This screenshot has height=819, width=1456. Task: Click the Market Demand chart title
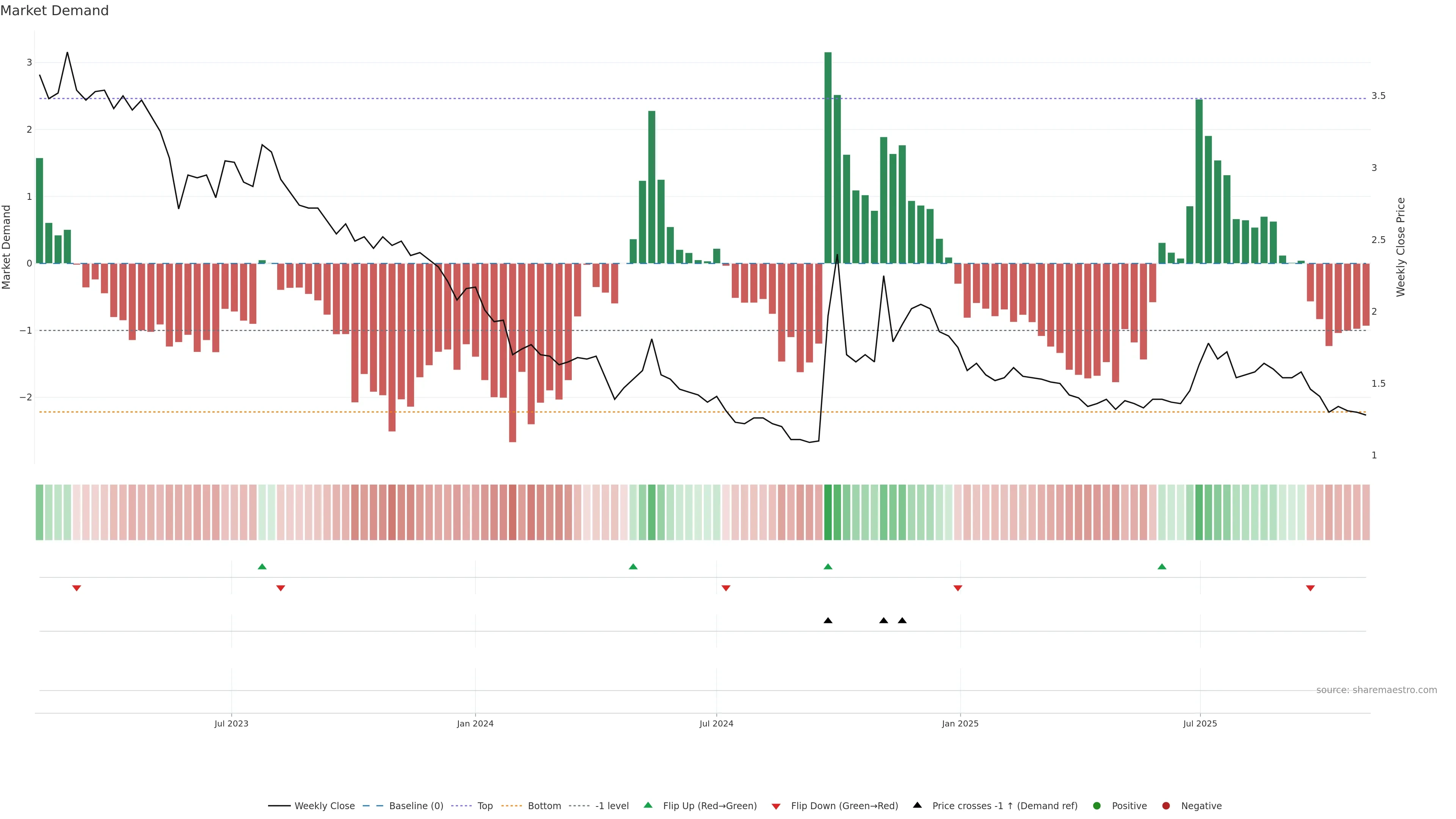pos(54,11)
